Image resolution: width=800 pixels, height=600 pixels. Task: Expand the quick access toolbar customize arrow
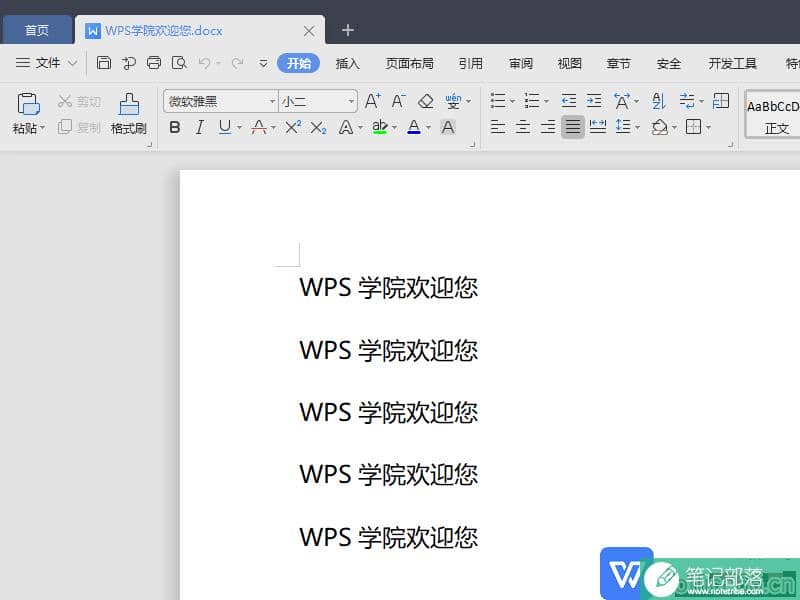pos(263,63)
